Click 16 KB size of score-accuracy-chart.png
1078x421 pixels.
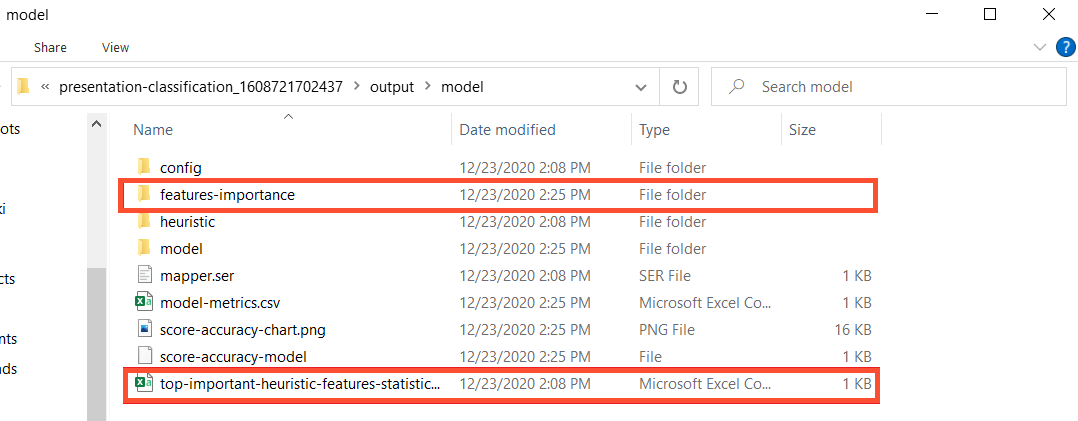click(x=853, y=330)
